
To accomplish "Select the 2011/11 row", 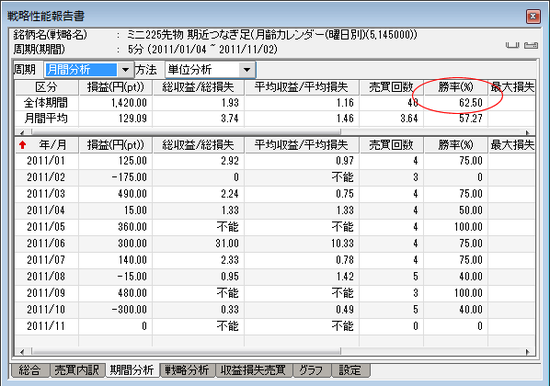I will pyautogui.click(x=275, y=326).
